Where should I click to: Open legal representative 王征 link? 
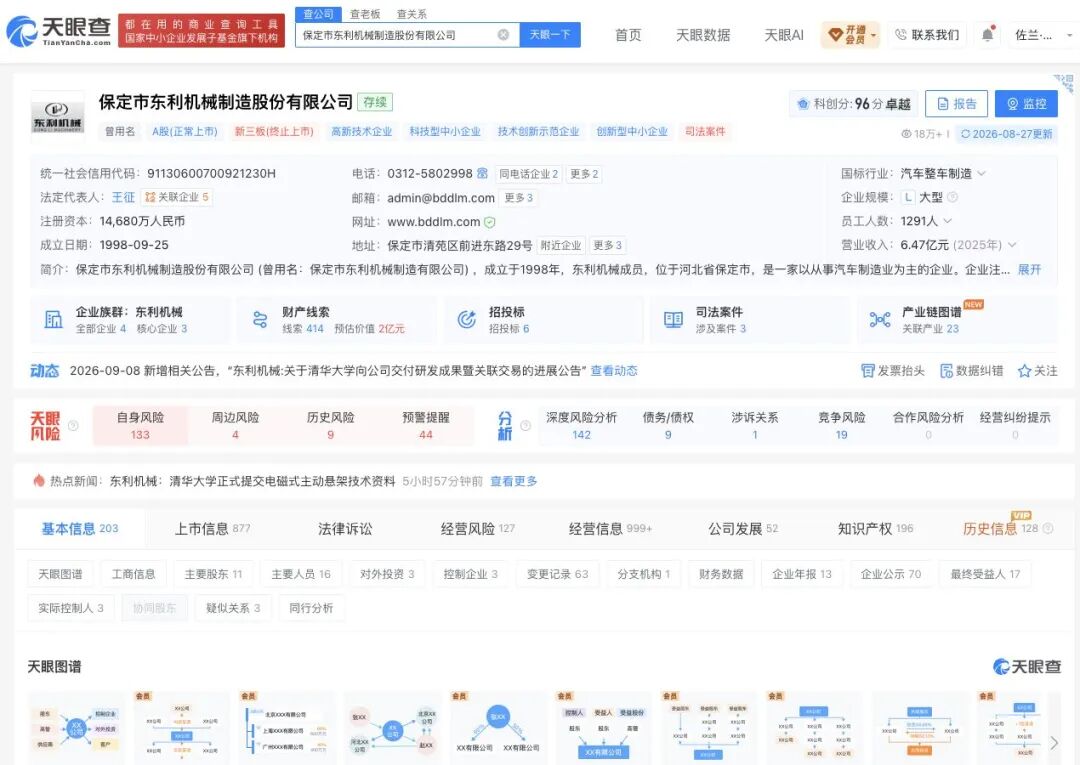pyautogui.click(x=123, y=198)
